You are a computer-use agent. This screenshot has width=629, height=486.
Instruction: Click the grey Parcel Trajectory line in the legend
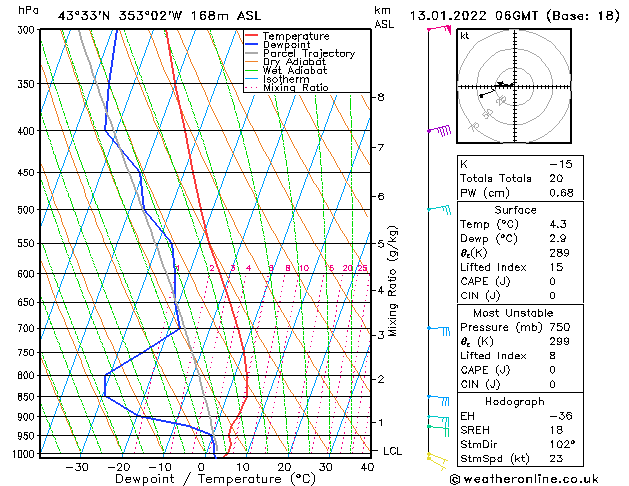click(252, 53)
